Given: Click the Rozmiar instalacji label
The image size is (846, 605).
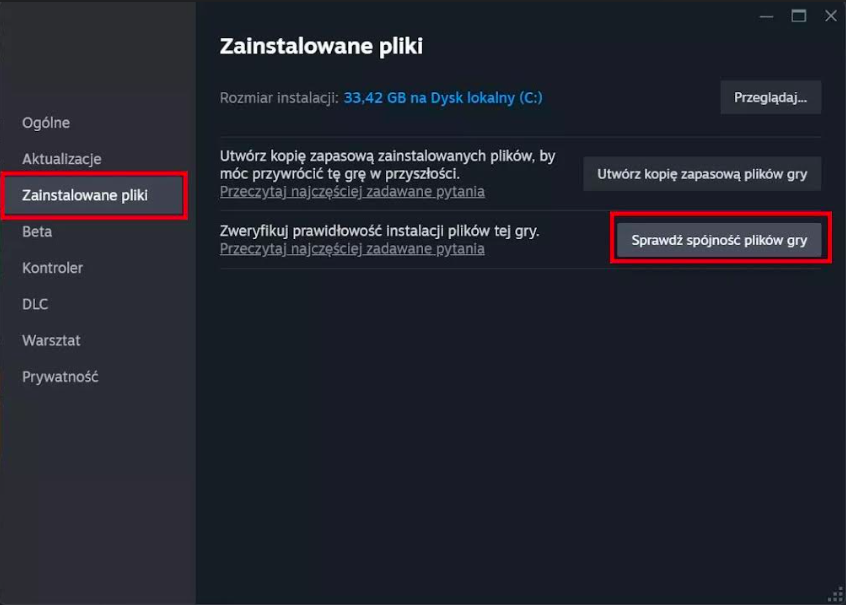Looking at the screenshot, I should point(279,98).
